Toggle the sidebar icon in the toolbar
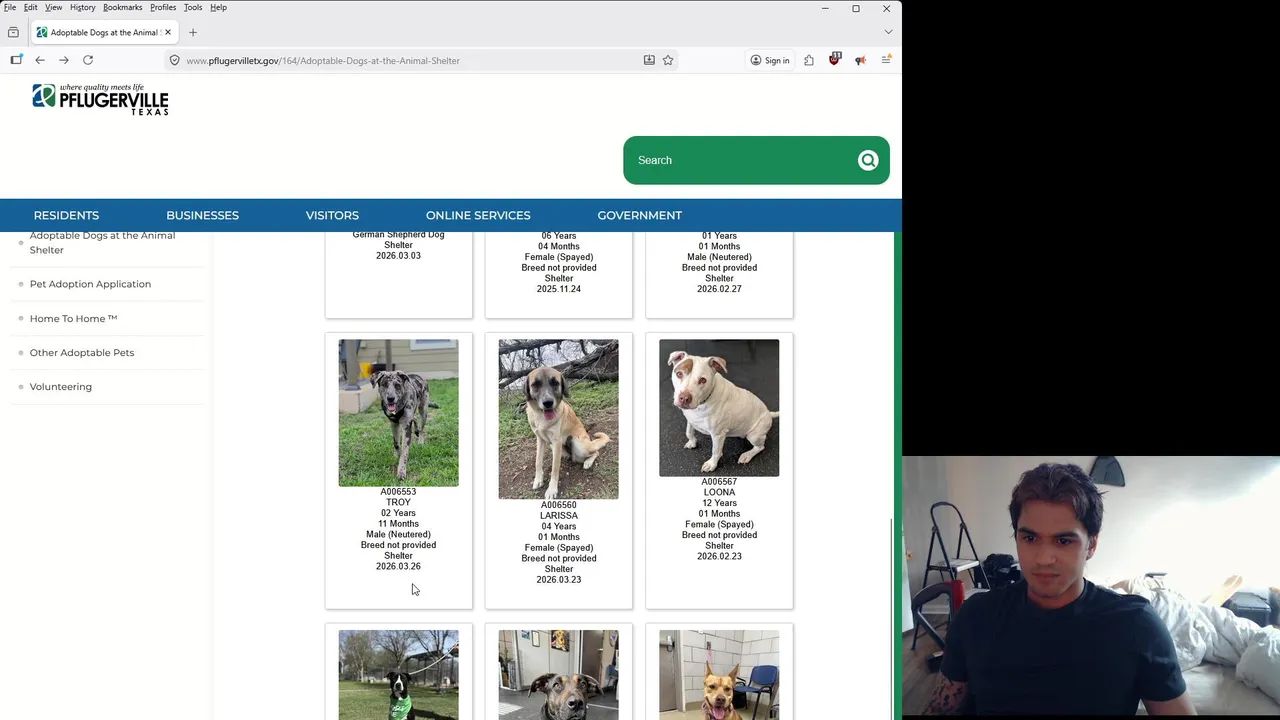 pyautogui.click(x=16, y=60)
